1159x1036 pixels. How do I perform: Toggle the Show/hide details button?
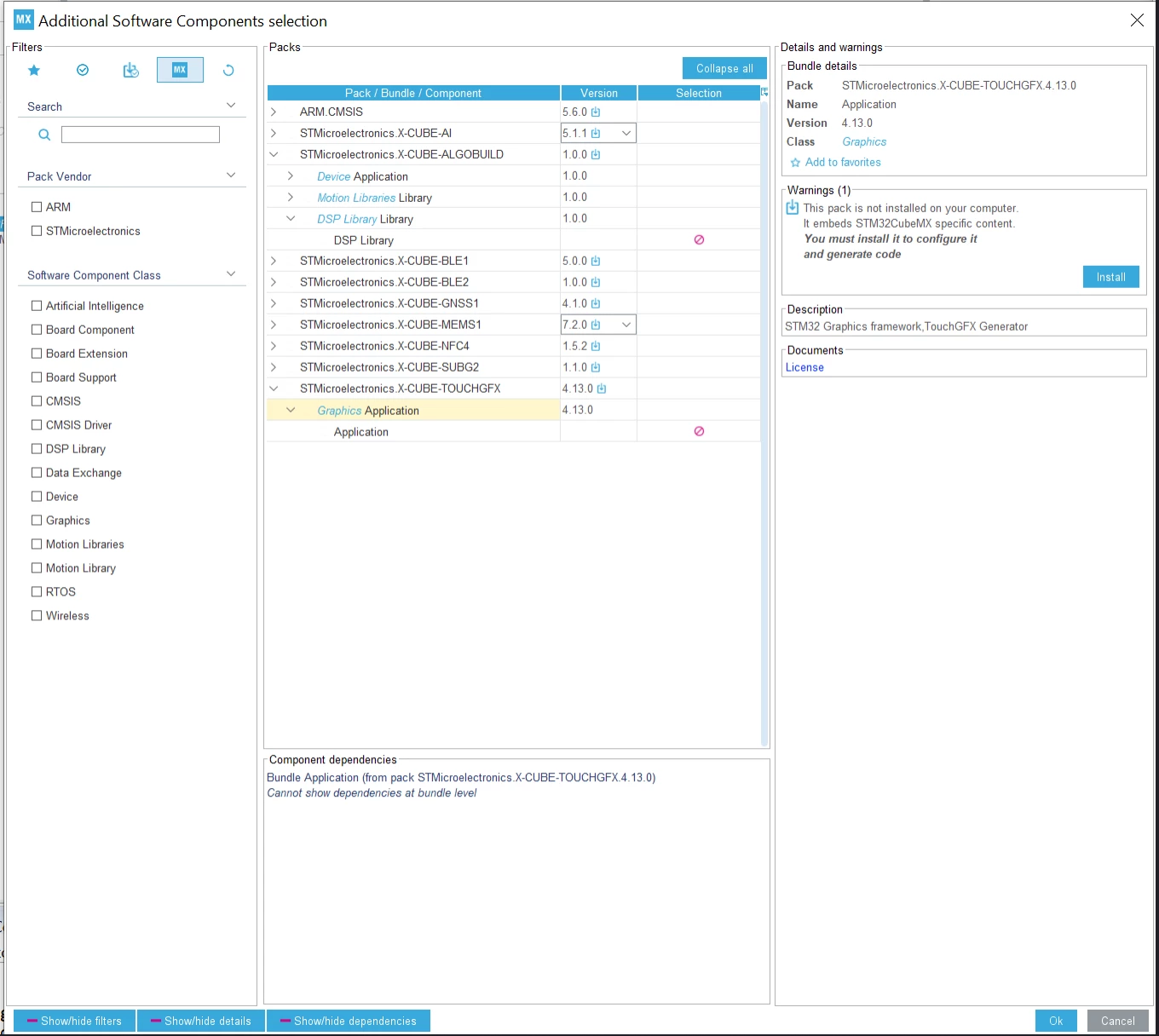[201, 1021]
